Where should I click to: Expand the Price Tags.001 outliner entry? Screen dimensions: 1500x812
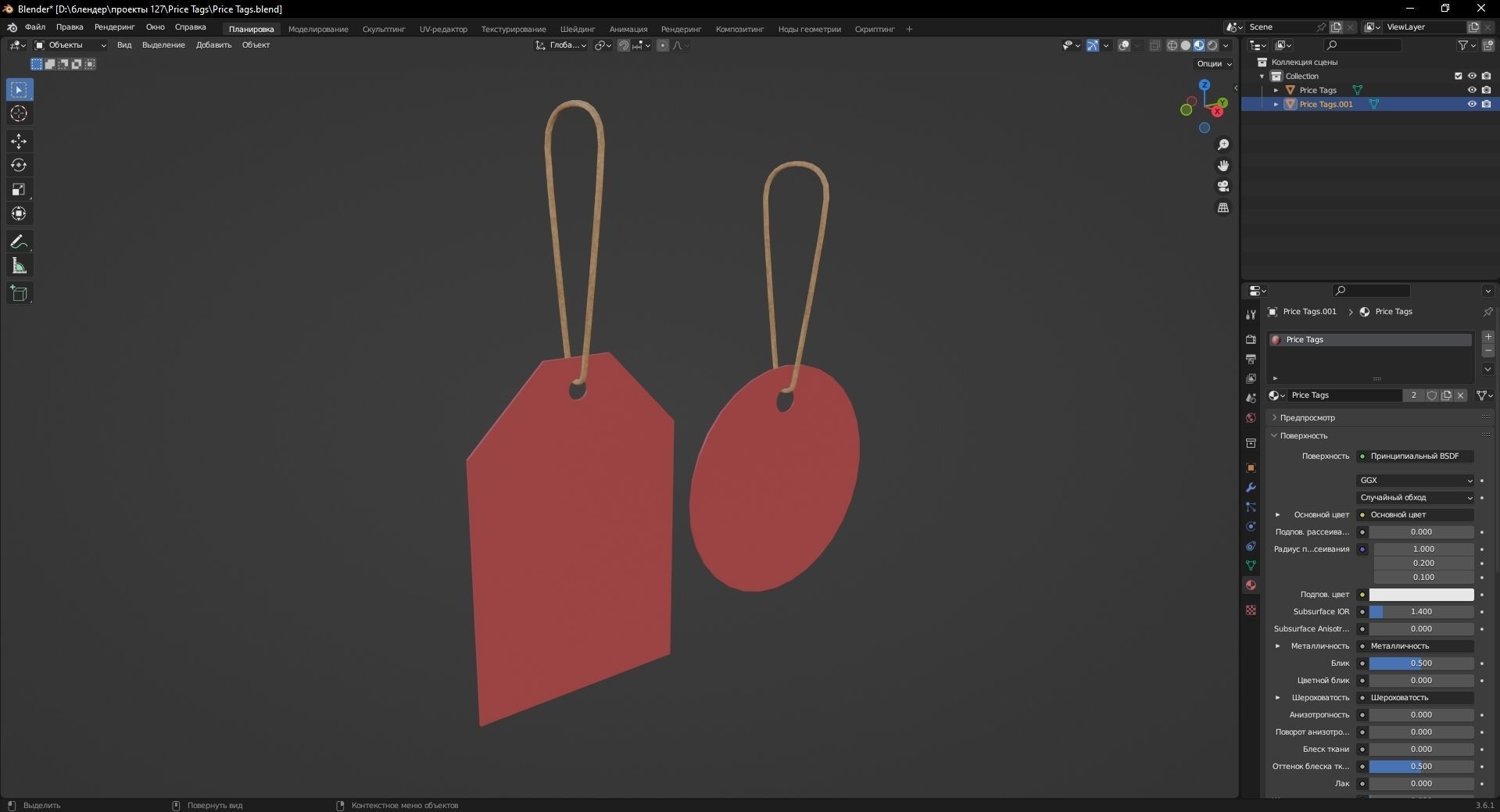[1276, 104]
